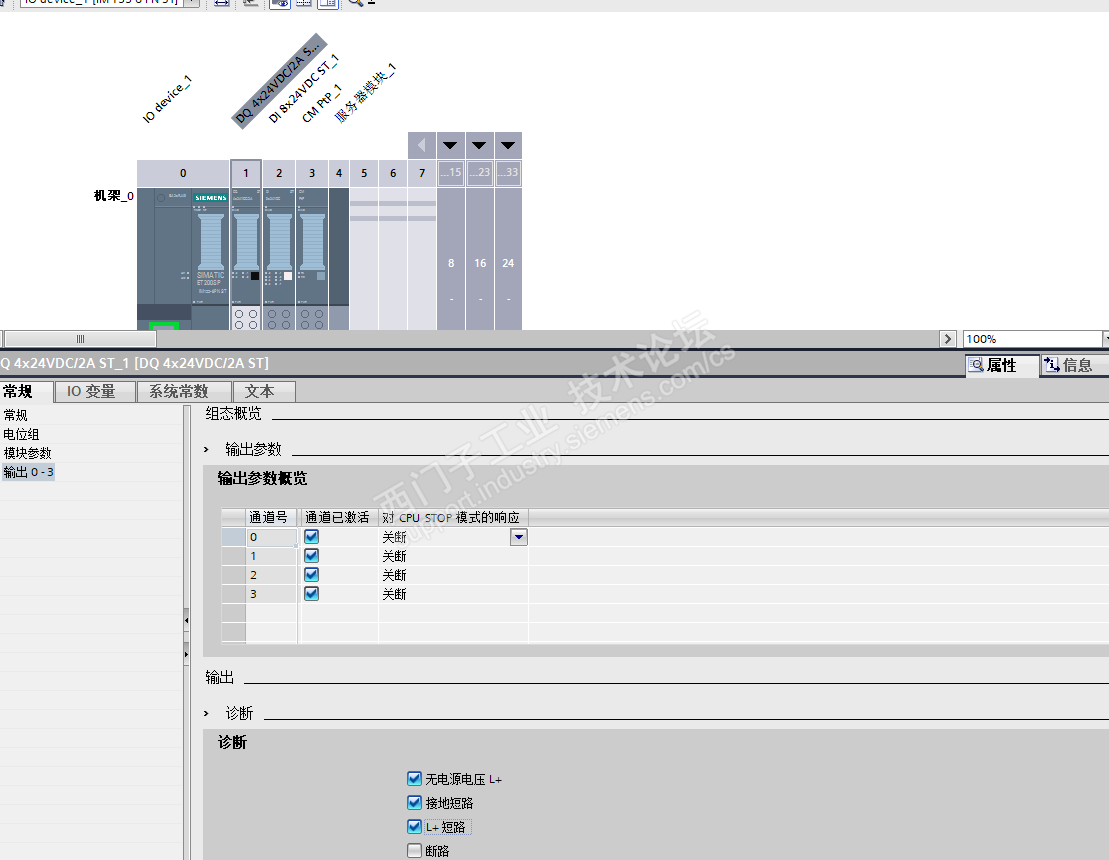The height and width of the screenshot is (860, 1109).
Task: Select empty slot 7 header
Action: click(x=422, y=173)
